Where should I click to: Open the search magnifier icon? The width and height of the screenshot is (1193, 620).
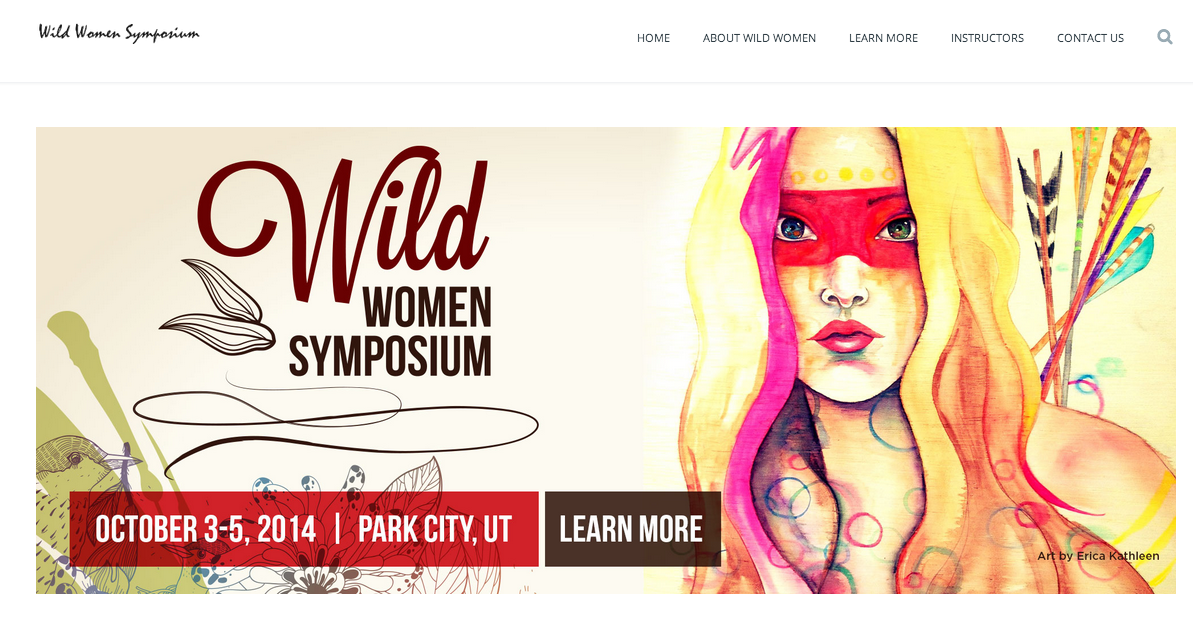1164,37
